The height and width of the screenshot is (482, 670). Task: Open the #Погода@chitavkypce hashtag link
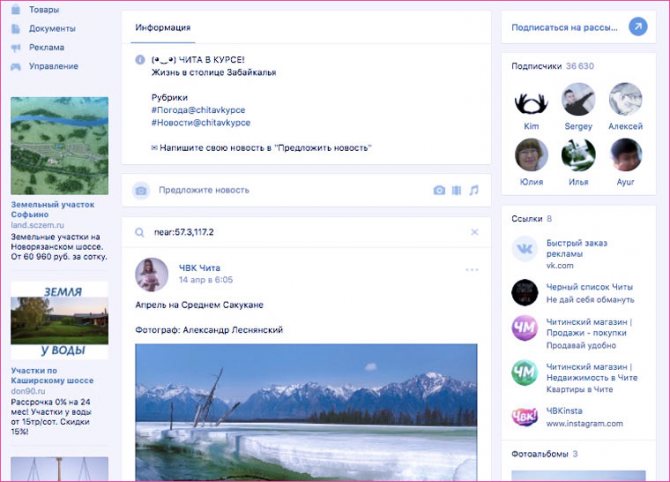(198, 110)
